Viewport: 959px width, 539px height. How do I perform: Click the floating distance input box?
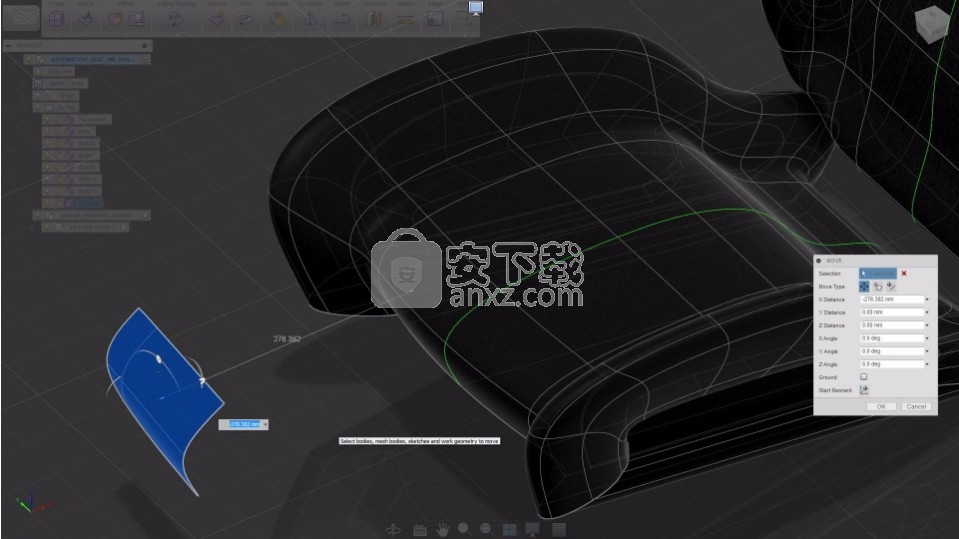point(243,425)
